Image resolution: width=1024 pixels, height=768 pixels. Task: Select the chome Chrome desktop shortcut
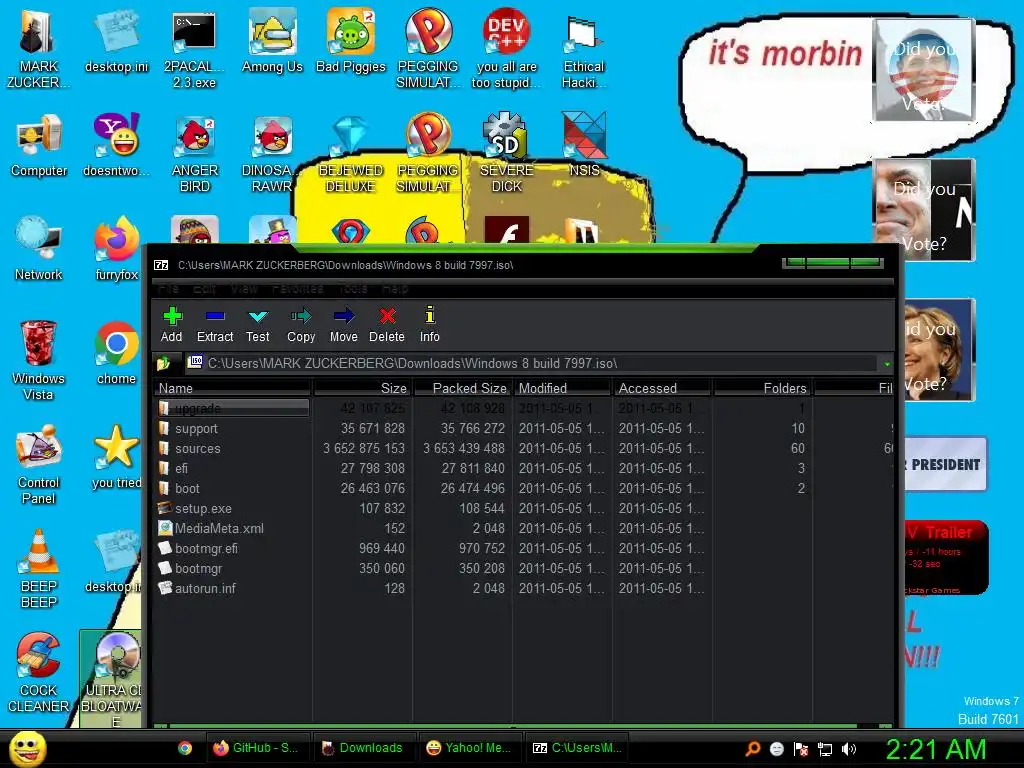tap(116, 353)
